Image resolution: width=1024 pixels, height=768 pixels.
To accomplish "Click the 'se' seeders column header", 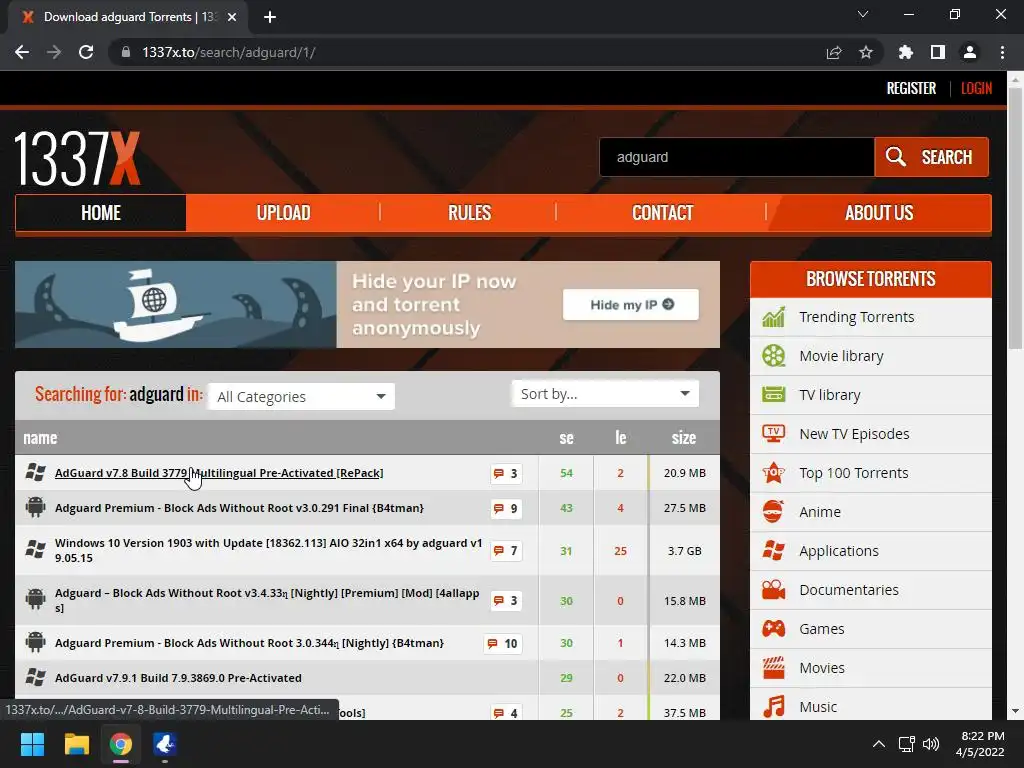I will 566,438.
